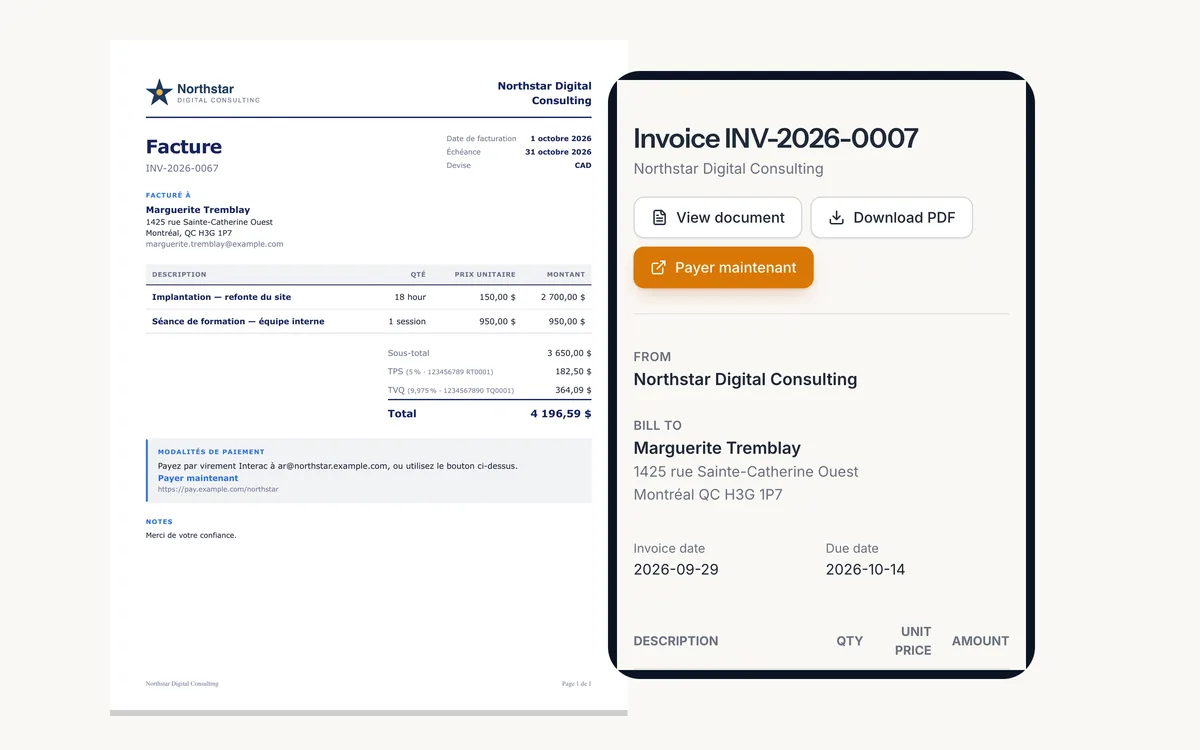1200x750 pixels.
Task: Click the "CAD" currency value
Action: [583, 165]
